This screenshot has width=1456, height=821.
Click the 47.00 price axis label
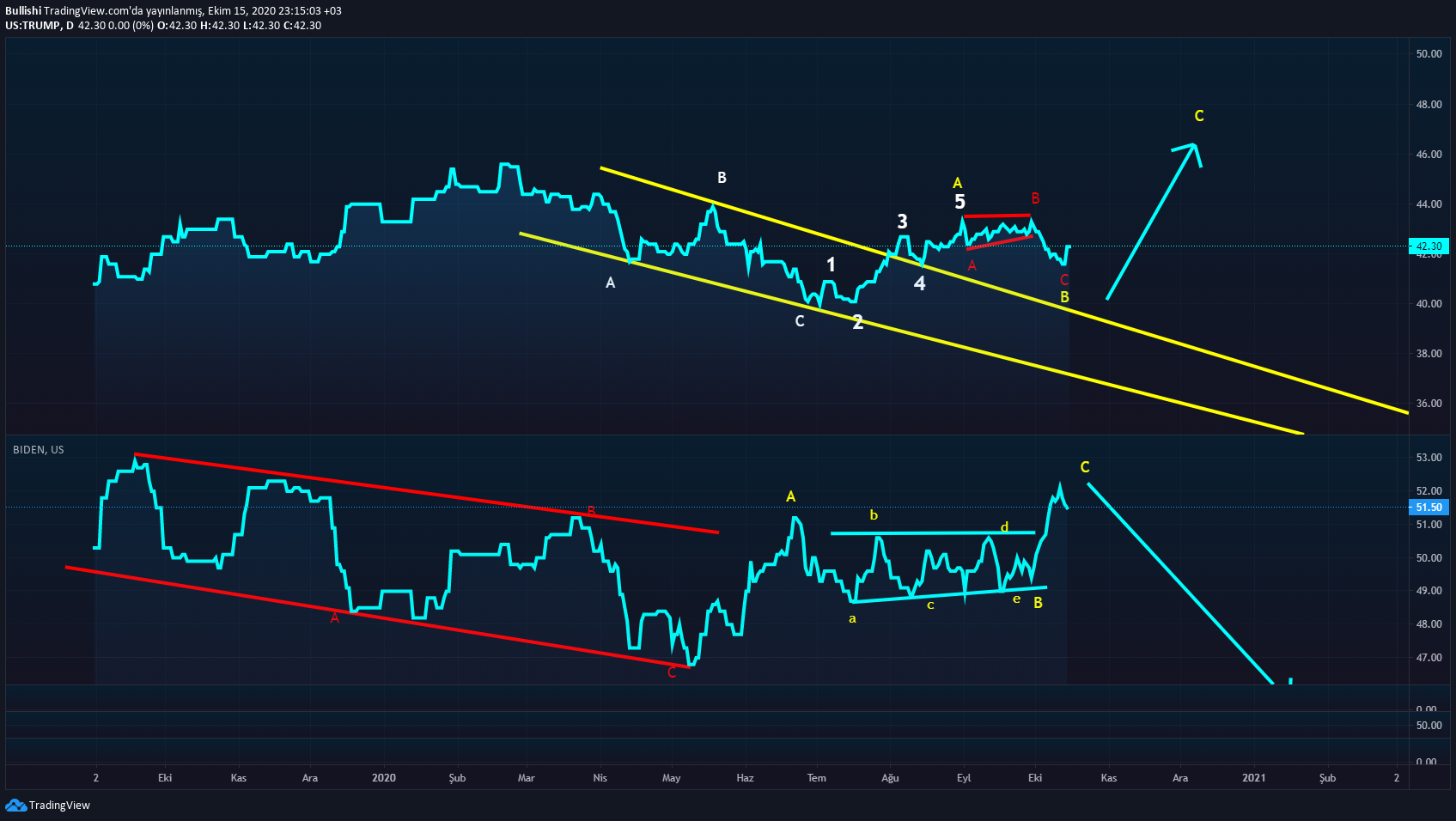pyautogui.click(x=1429, y=658)
